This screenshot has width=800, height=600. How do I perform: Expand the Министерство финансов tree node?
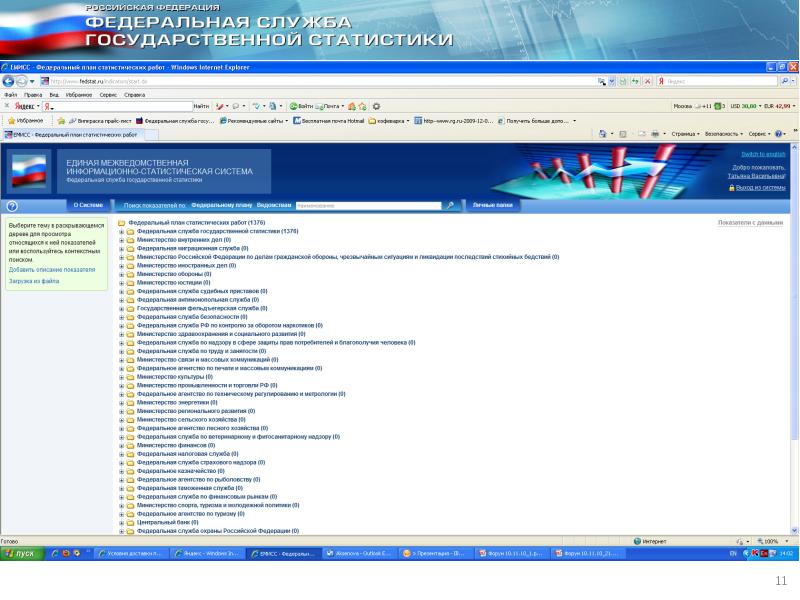tap(121, 445)
